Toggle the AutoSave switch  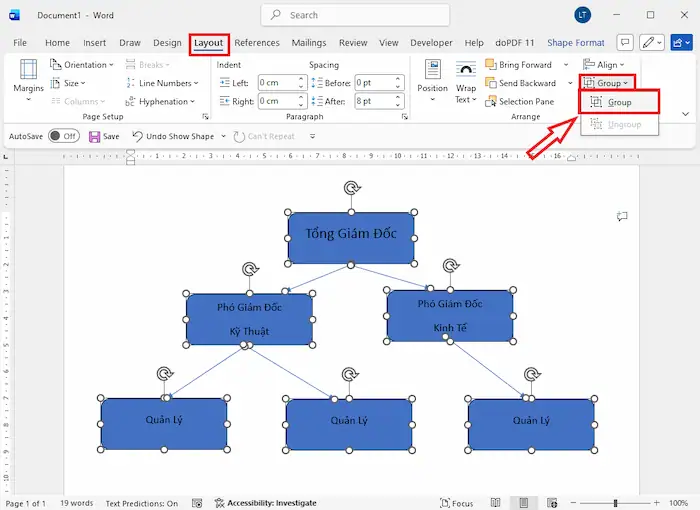click(63, 136)
